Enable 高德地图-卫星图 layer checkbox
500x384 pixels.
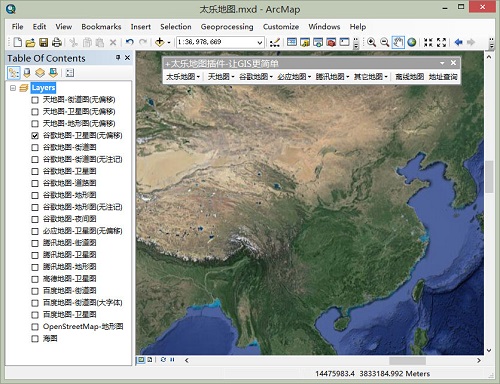point(35,279)
